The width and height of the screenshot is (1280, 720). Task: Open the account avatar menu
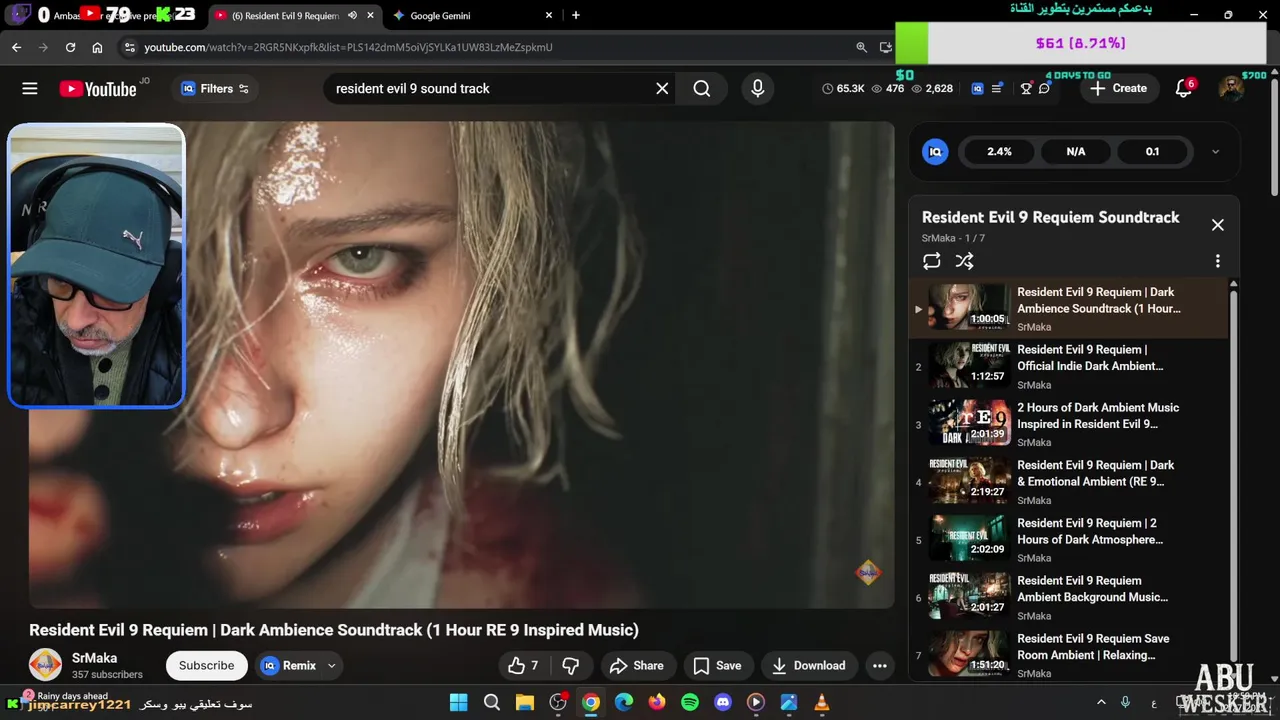1231,89
